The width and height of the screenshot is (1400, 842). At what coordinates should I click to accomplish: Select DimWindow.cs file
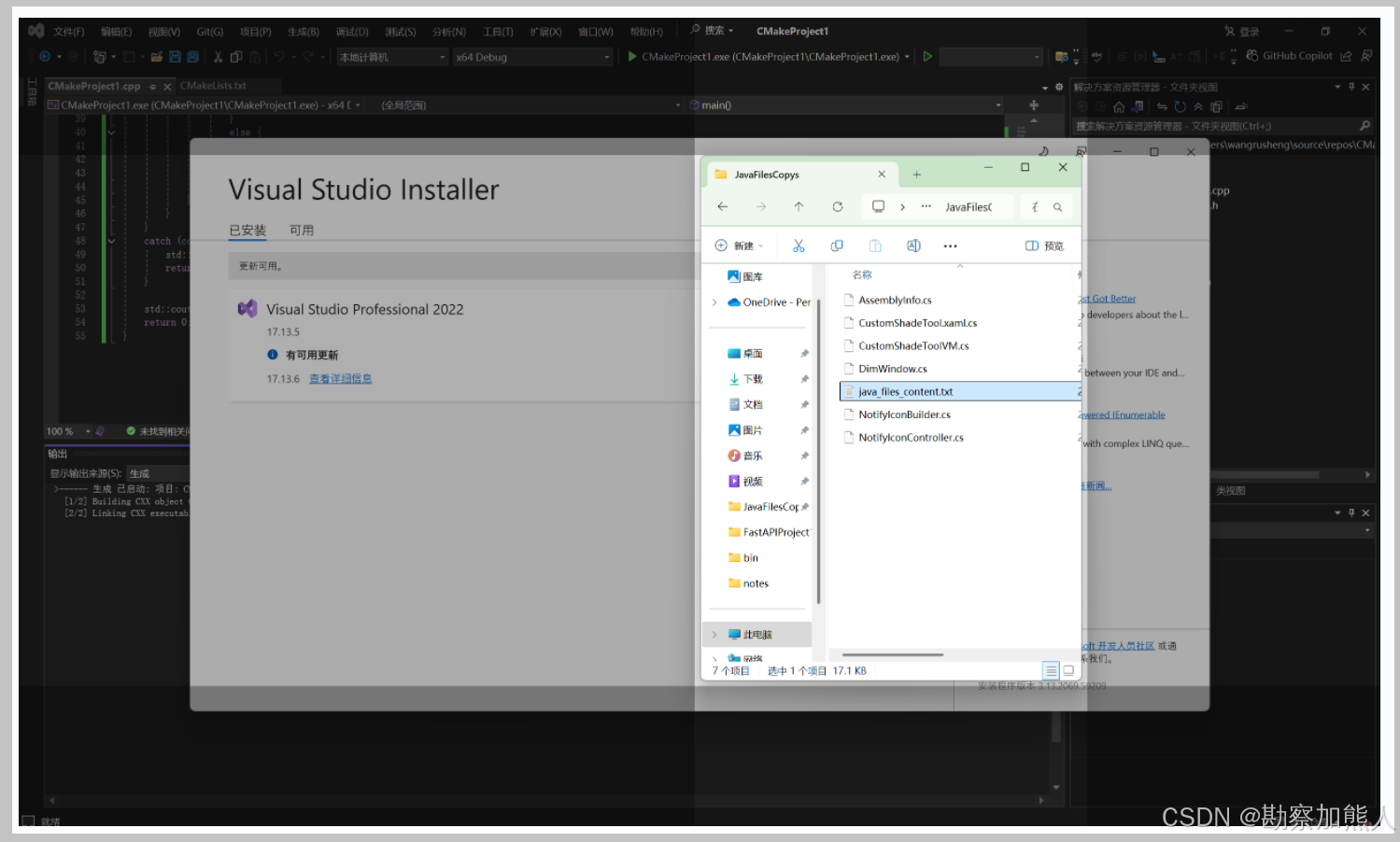click(893, 370)
